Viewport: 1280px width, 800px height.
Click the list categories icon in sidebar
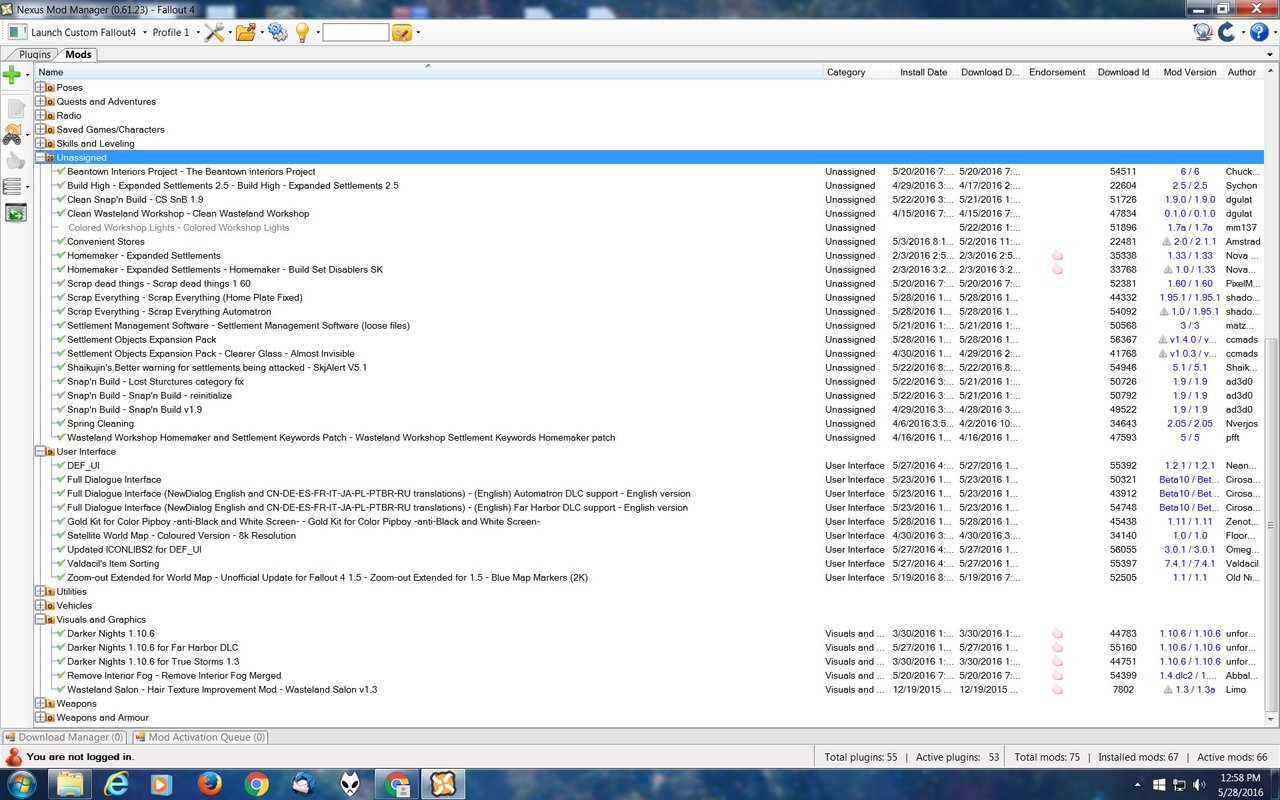pos(12,187)
